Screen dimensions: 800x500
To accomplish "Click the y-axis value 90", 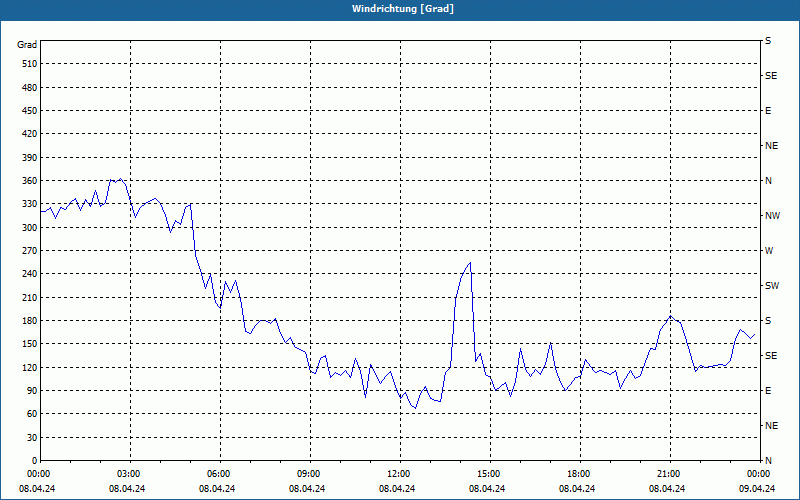I will [32, 391].
